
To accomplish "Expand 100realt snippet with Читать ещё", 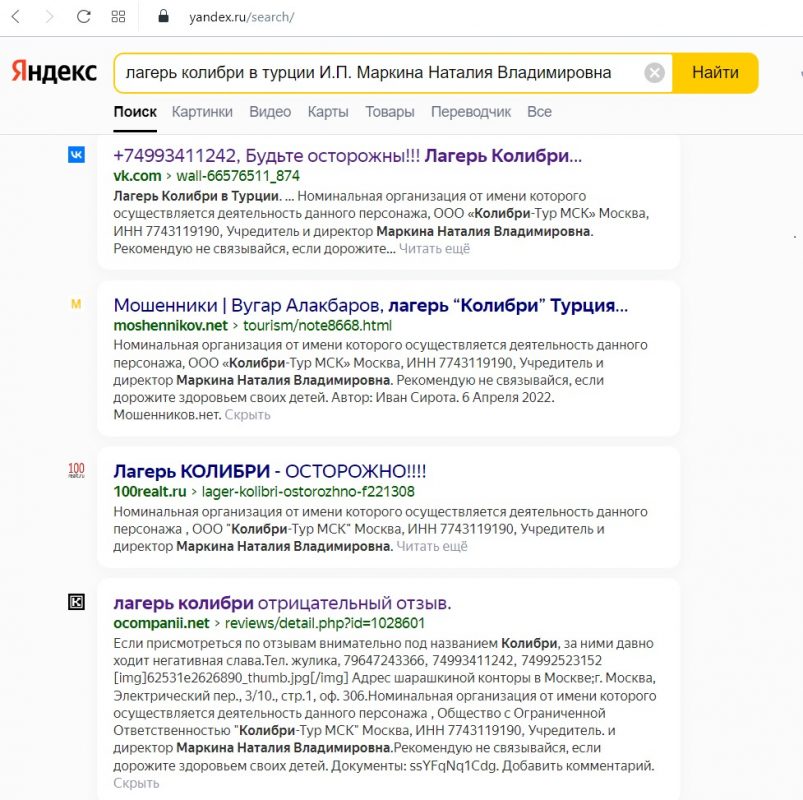I will [432, 546].
